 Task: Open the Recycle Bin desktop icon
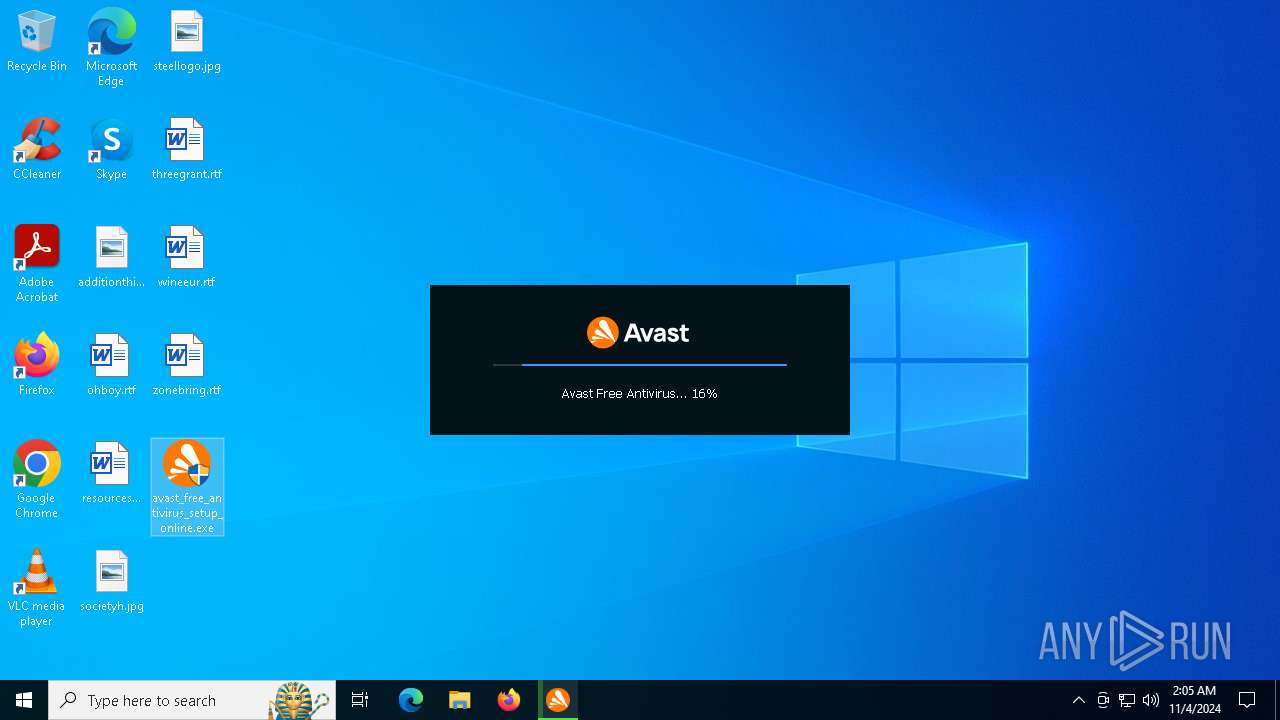pos(37,42)
